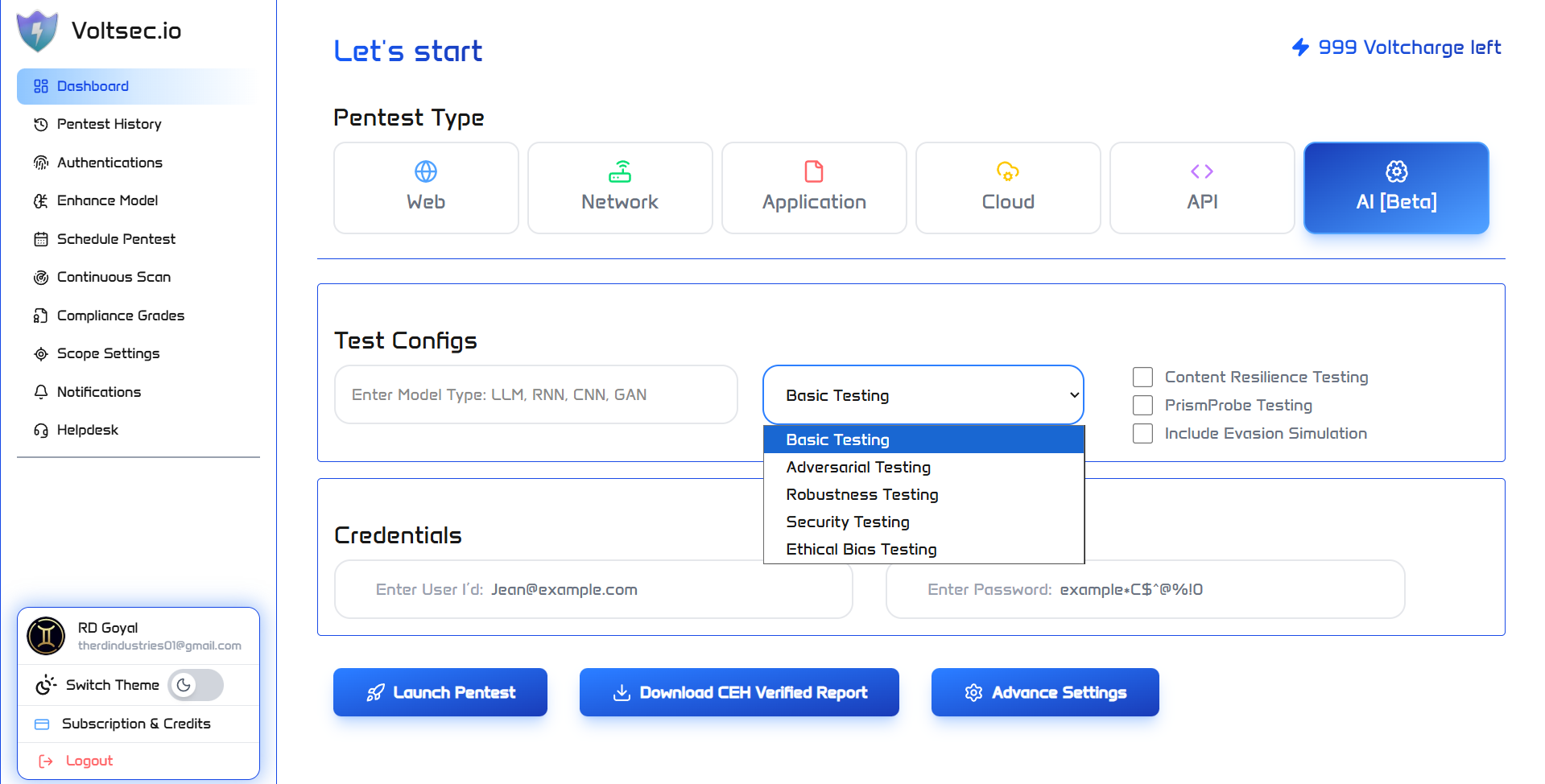Toggle the Switch Theme dark mode switch

click(x=196, y=685)
